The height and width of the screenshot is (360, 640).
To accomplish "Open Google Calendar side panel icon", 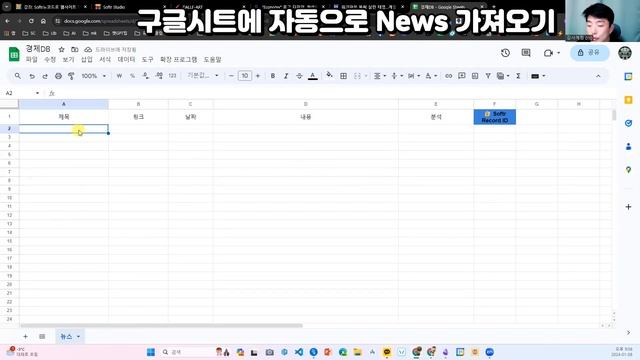I will pos(628,76).
